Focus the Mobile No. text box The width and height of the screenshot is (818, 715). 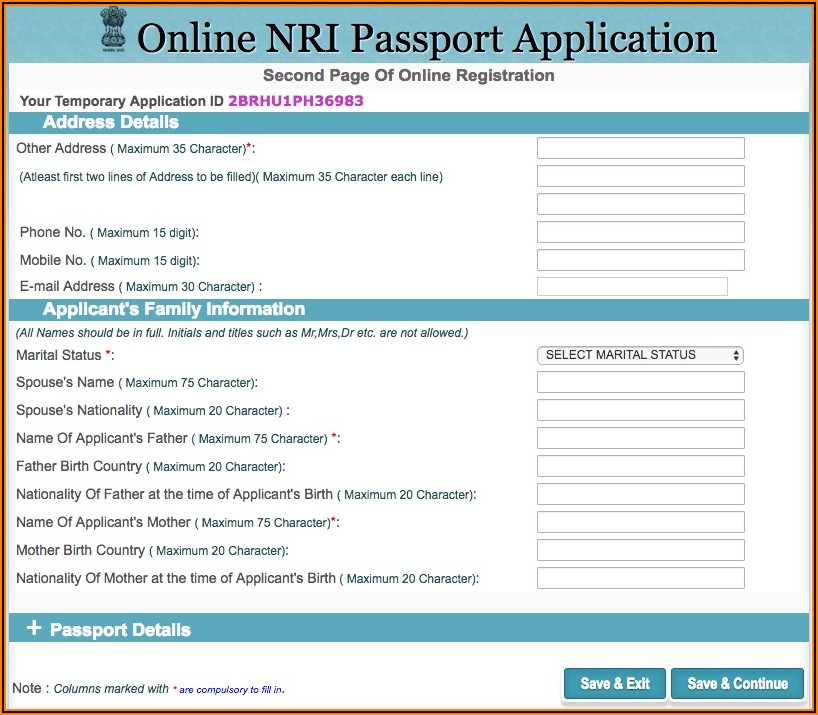(x=640, y=261)
